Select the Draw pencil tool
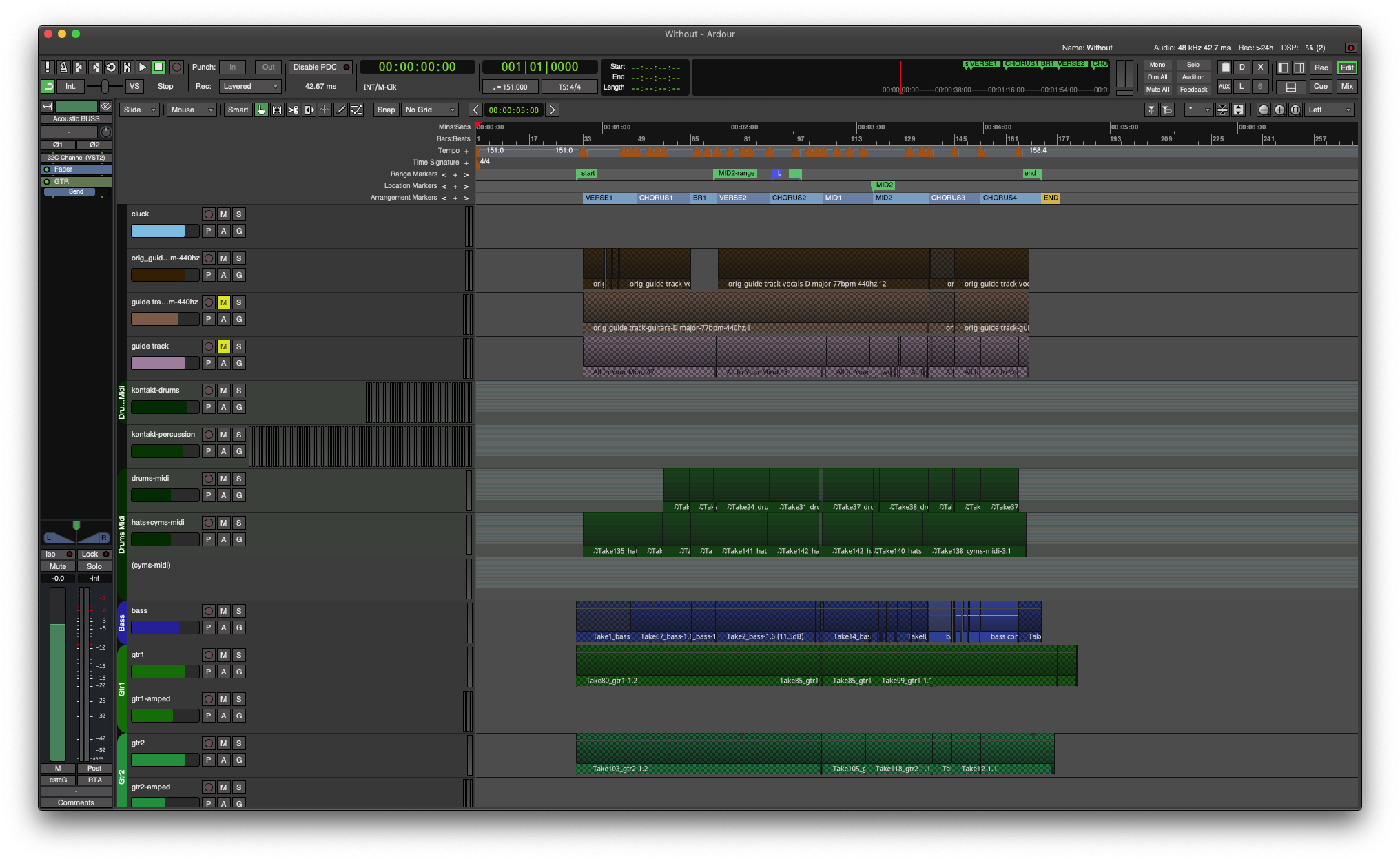Screen dimensions: 1400x861 point(340,110)
